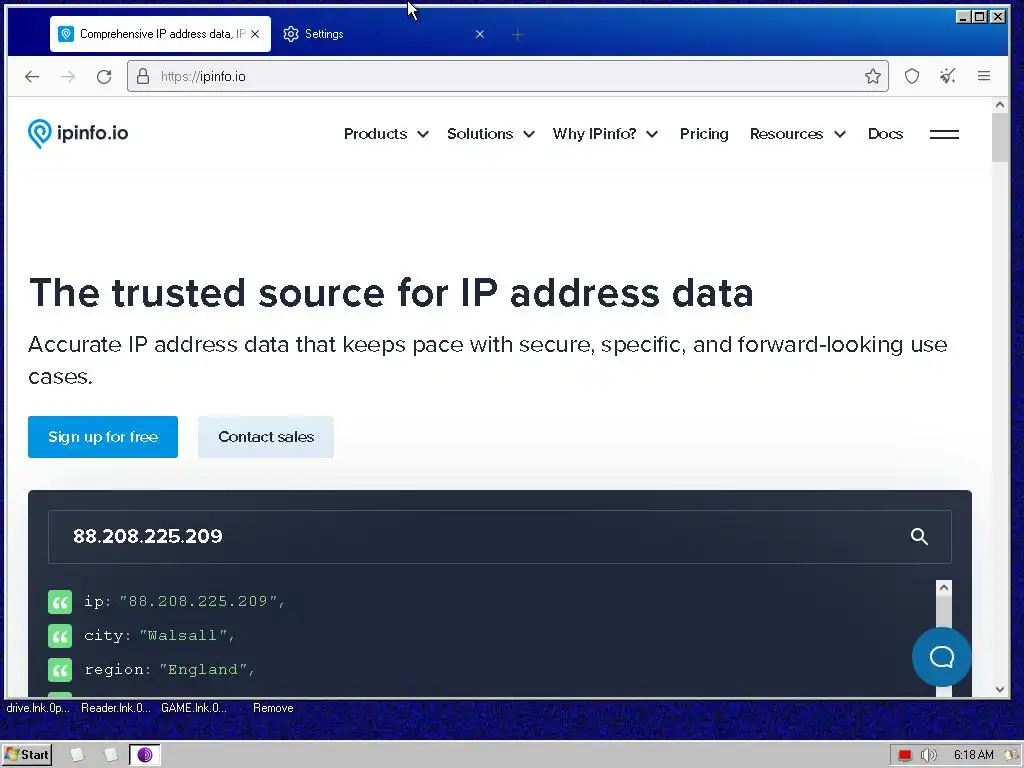Go back using the browser back arrow

[32, 76]
